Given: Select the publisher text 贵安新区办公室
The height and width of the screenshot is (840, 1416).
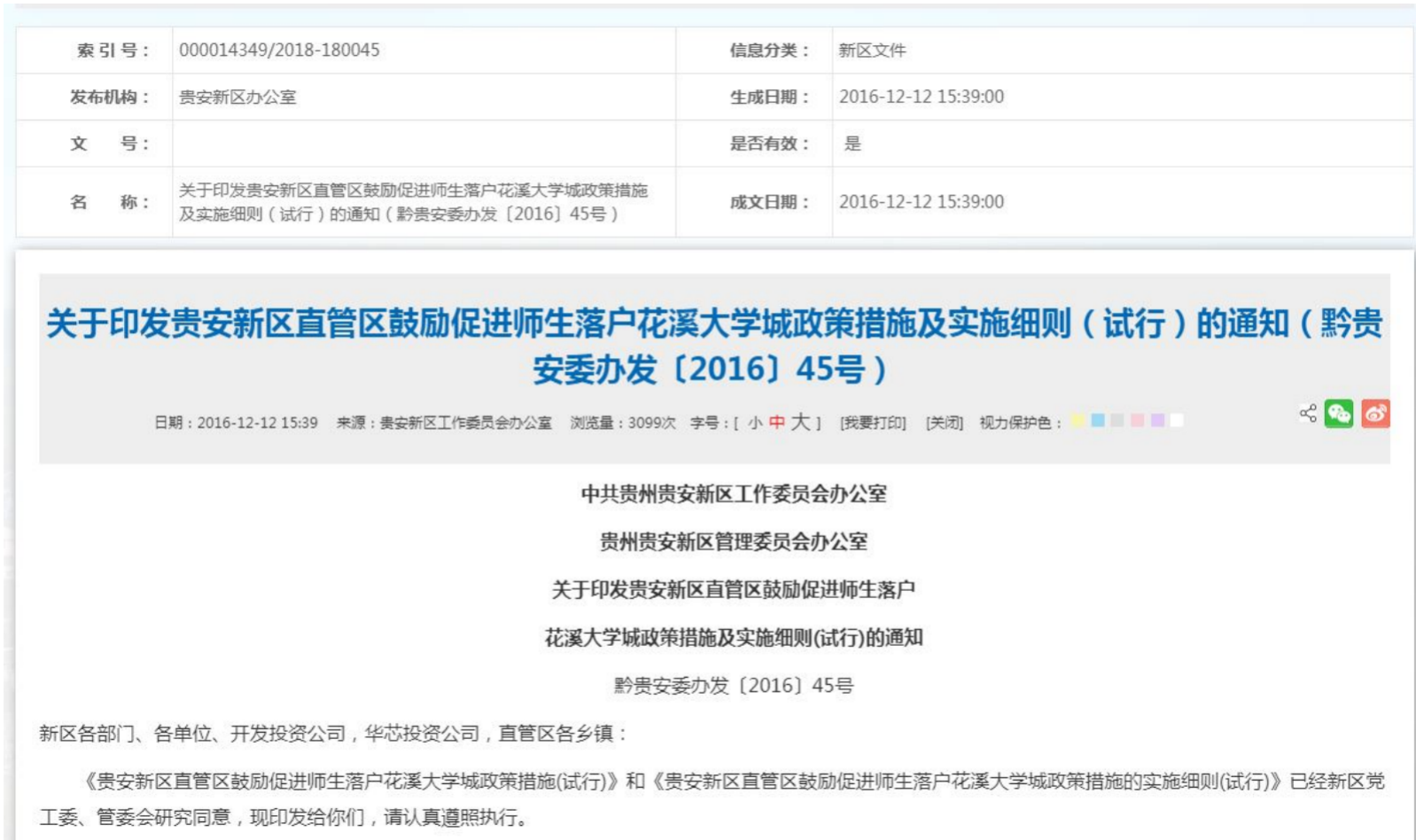Looking at the screenshot, I should tap(237, 97).
